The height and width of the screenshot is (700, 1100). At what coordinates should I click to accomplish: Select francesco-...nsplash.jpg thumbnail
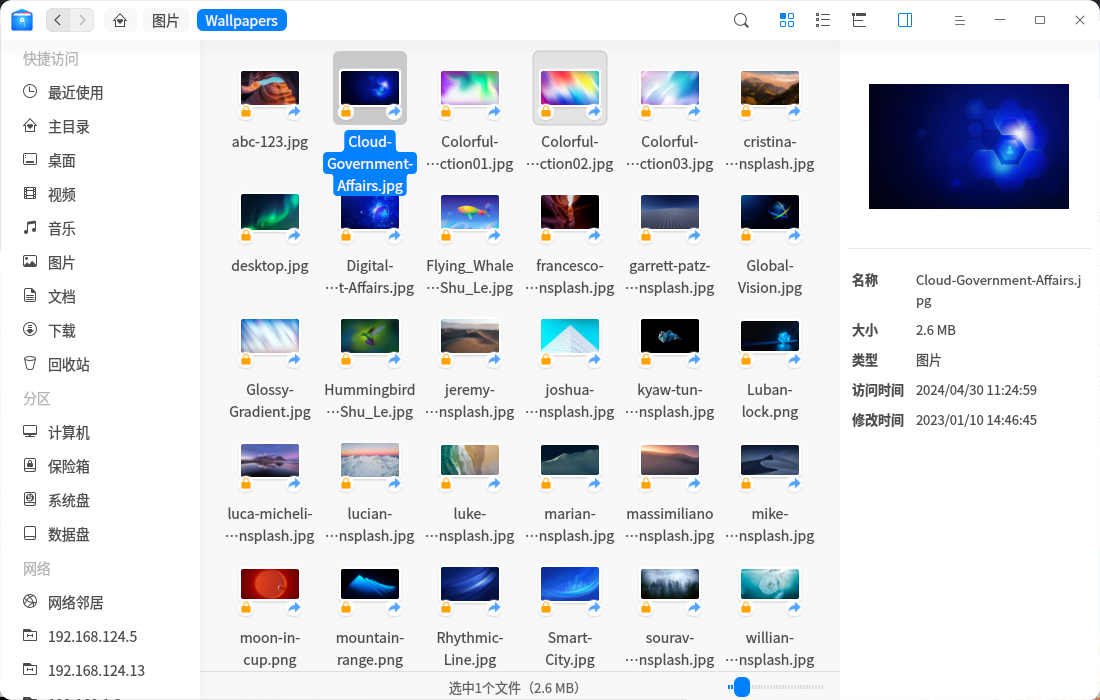point(570,213)
